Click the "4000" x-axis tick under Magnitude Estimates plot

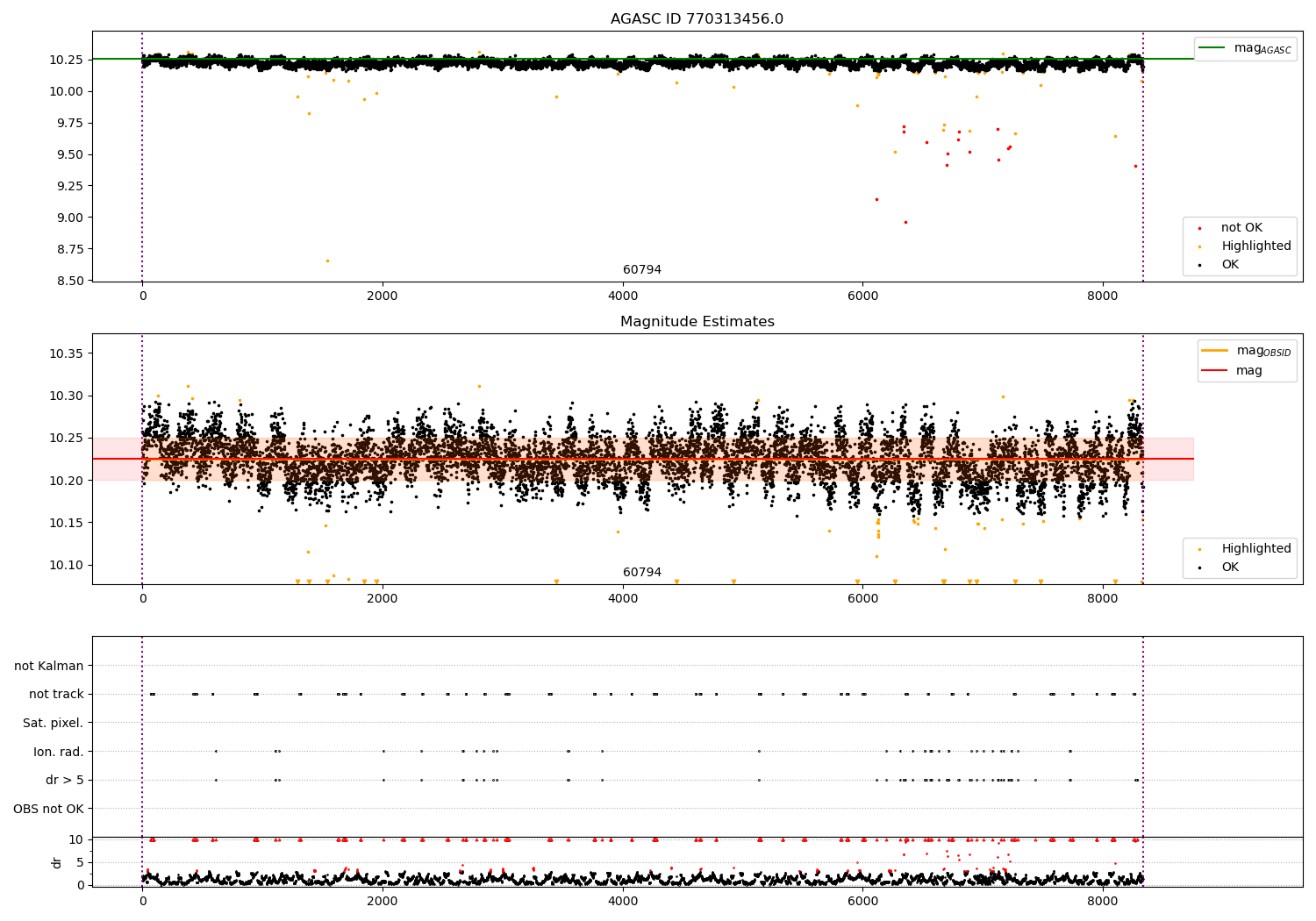pyautogui.click(x=623, y=598)
